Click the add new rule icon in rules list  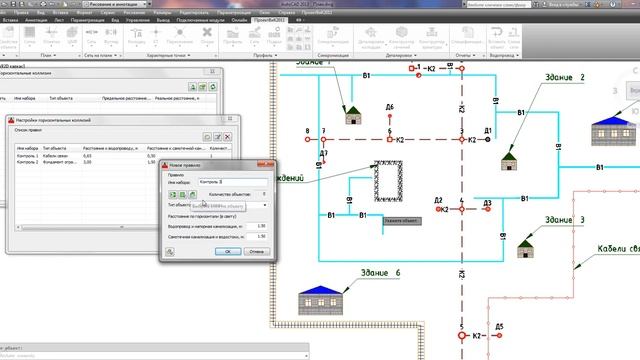pyautogui.click(x=207, y=137)
